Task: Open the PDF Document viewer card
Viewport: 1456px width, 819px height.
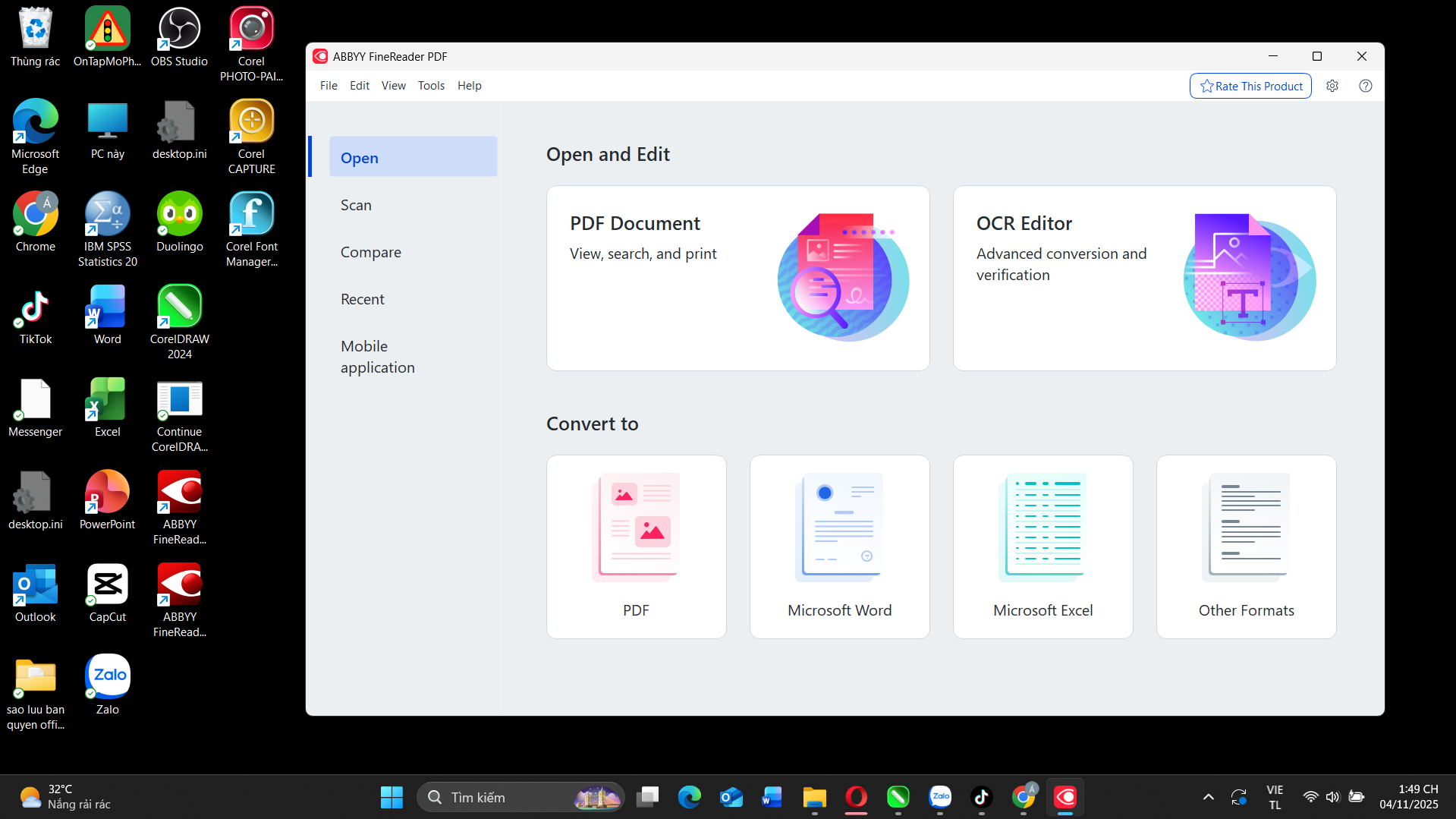Action: (737, 278)
